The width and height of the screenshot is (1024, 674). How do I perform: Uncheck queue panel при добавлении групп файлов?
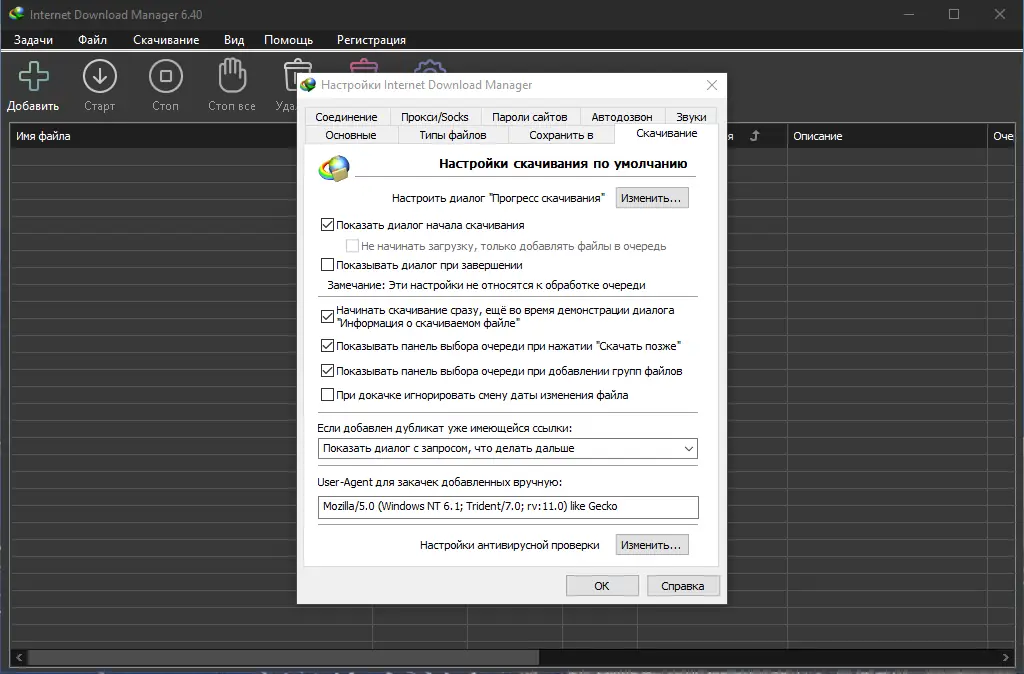327,371
